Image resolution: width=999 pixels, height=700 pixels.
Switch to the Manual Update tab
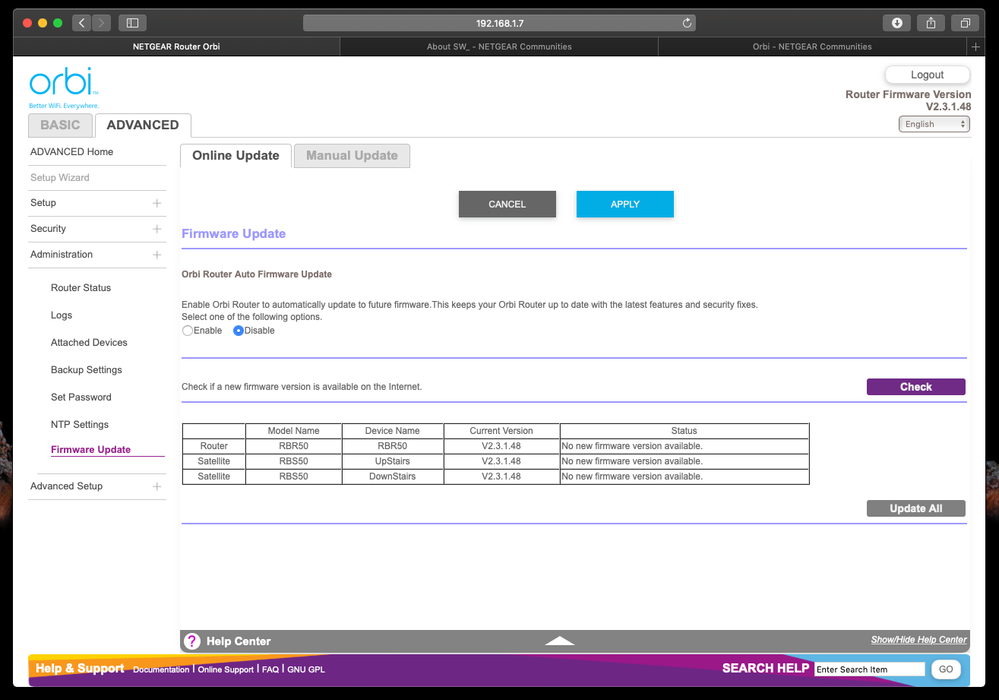click(x=351, y=156)
